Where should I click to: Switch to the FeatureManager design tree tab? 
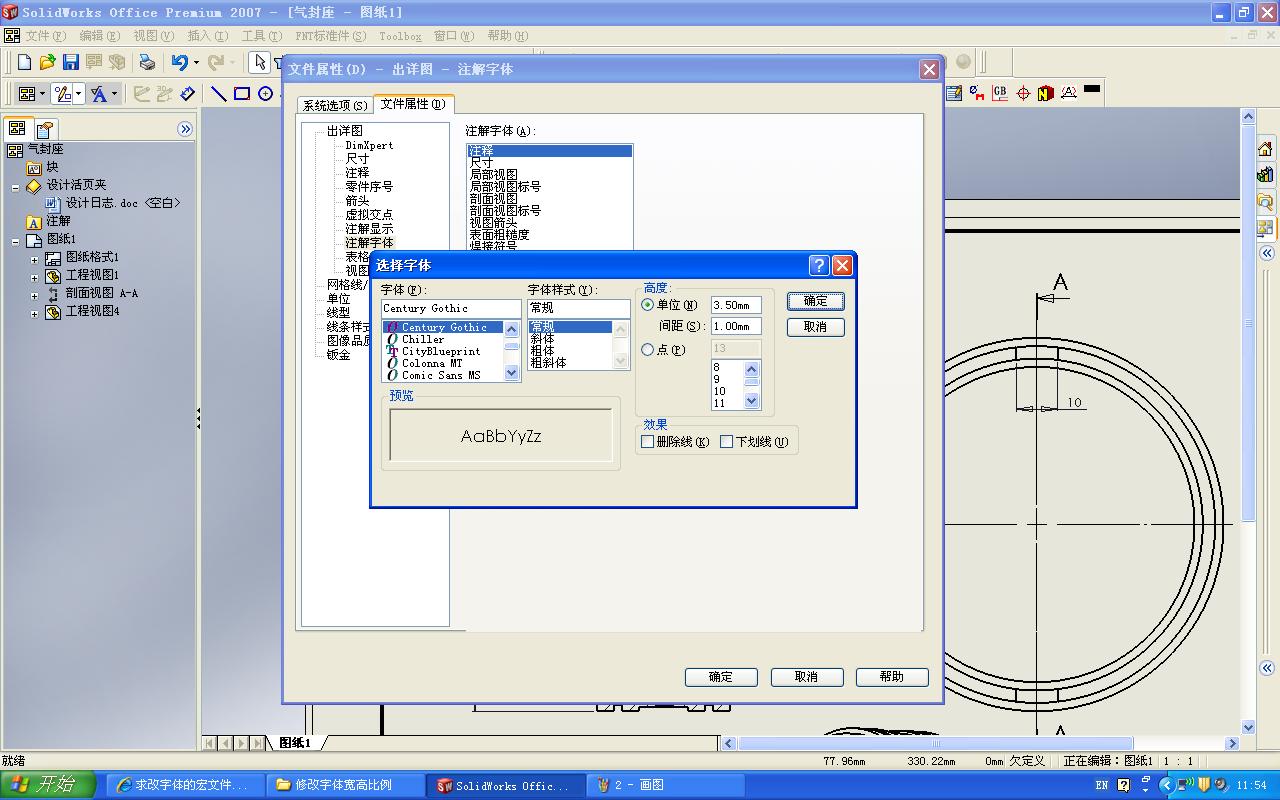point(17,128)
